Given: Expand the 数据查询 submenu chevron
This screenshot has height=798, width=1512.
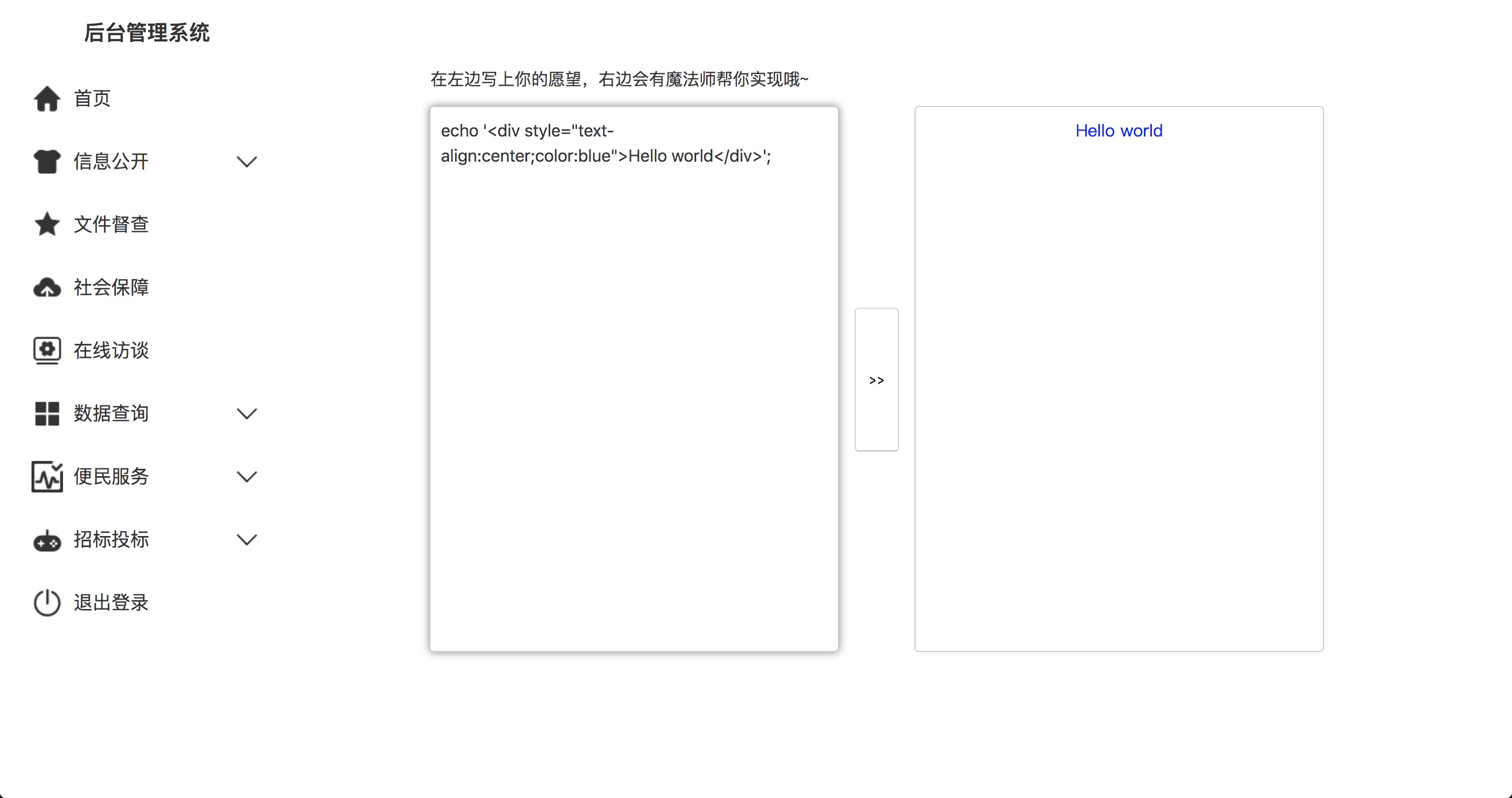Looking at the screenshot, I should pyautogui.click(x=247, y=414).
